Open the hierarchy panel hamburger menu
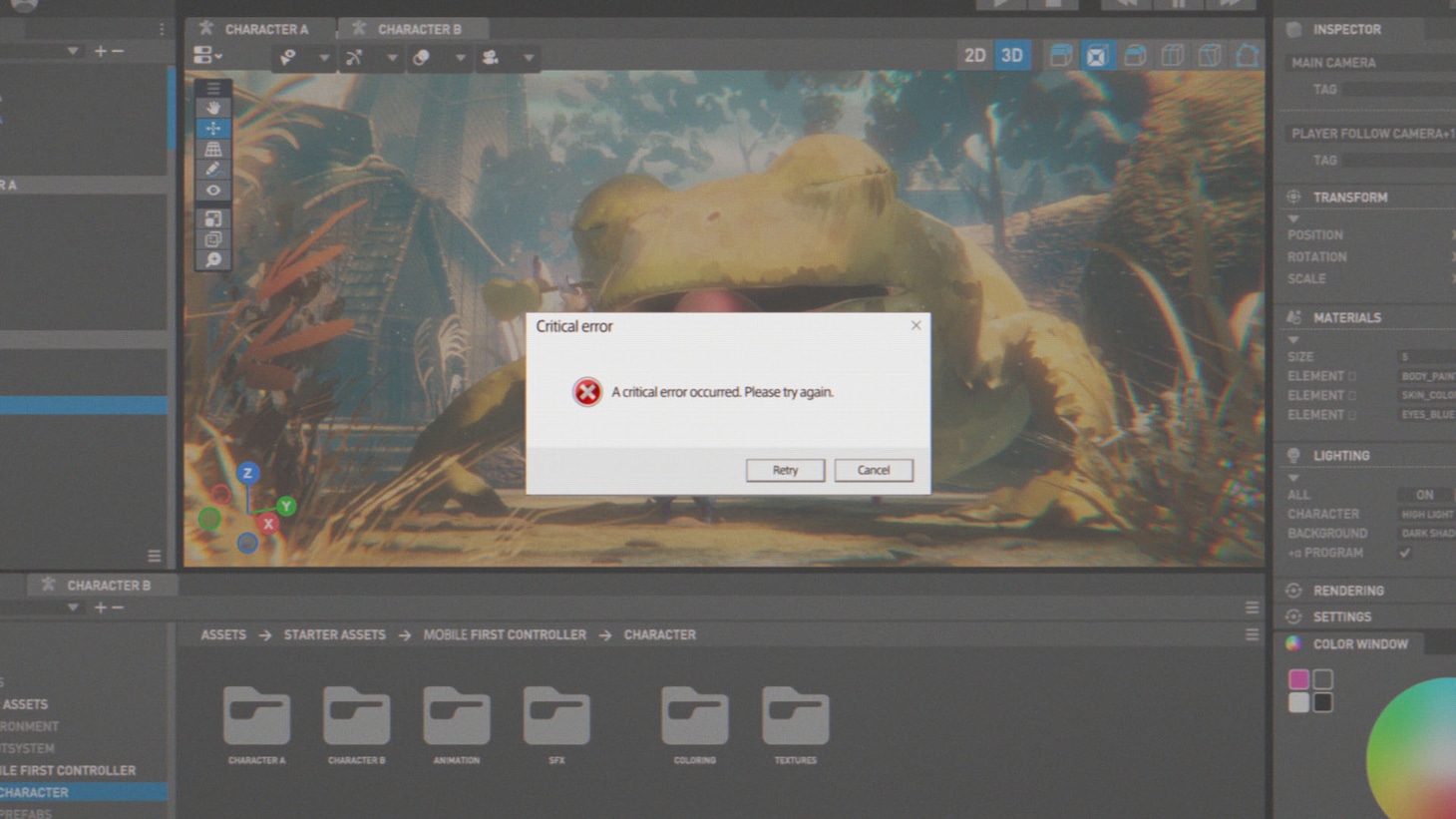Viewport: 1456px width, 819px height. (x=154, y=556)
